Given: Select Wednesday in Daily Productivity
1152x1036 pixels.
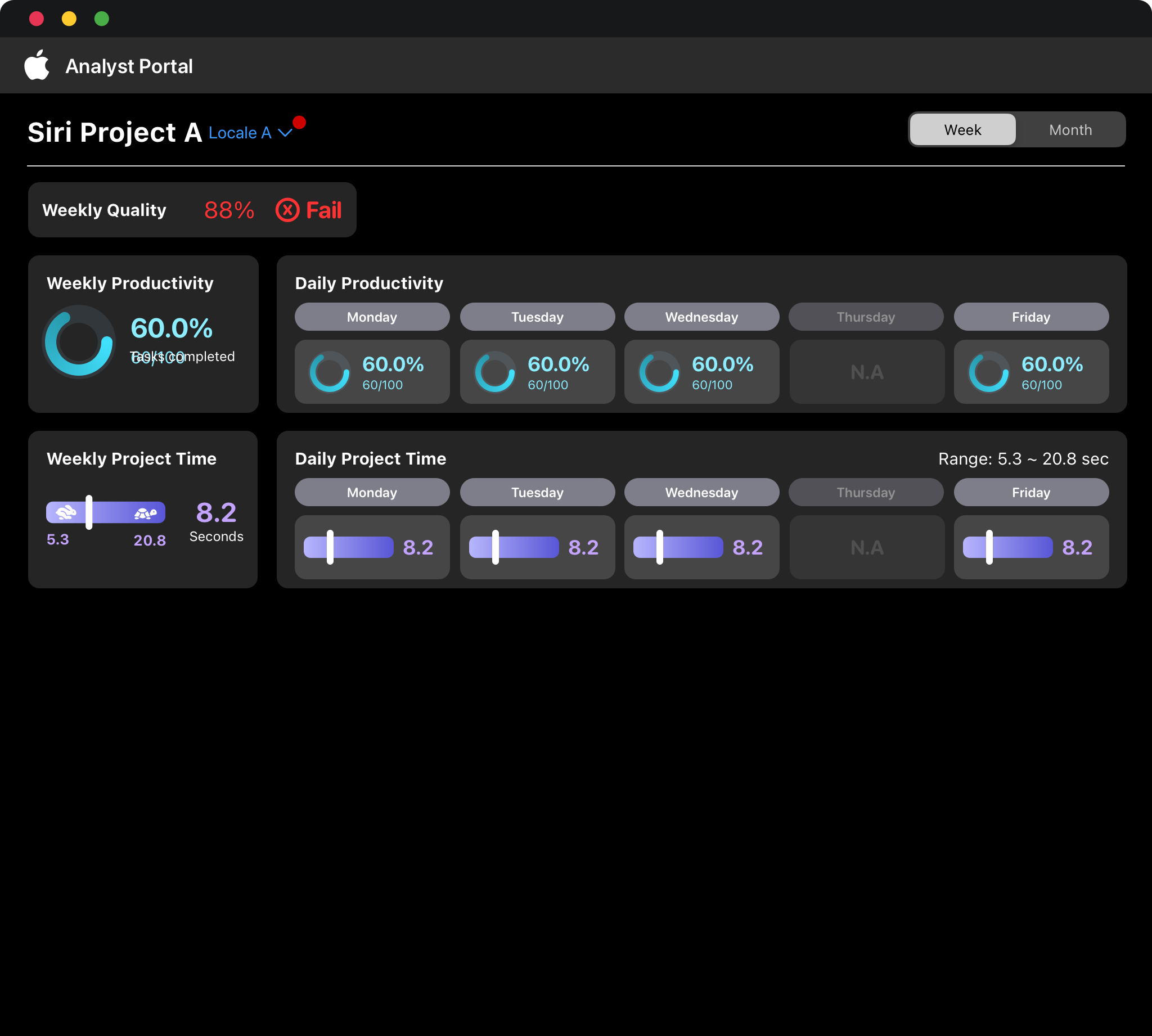Looking at the screenshot, I should pos(702,317).
